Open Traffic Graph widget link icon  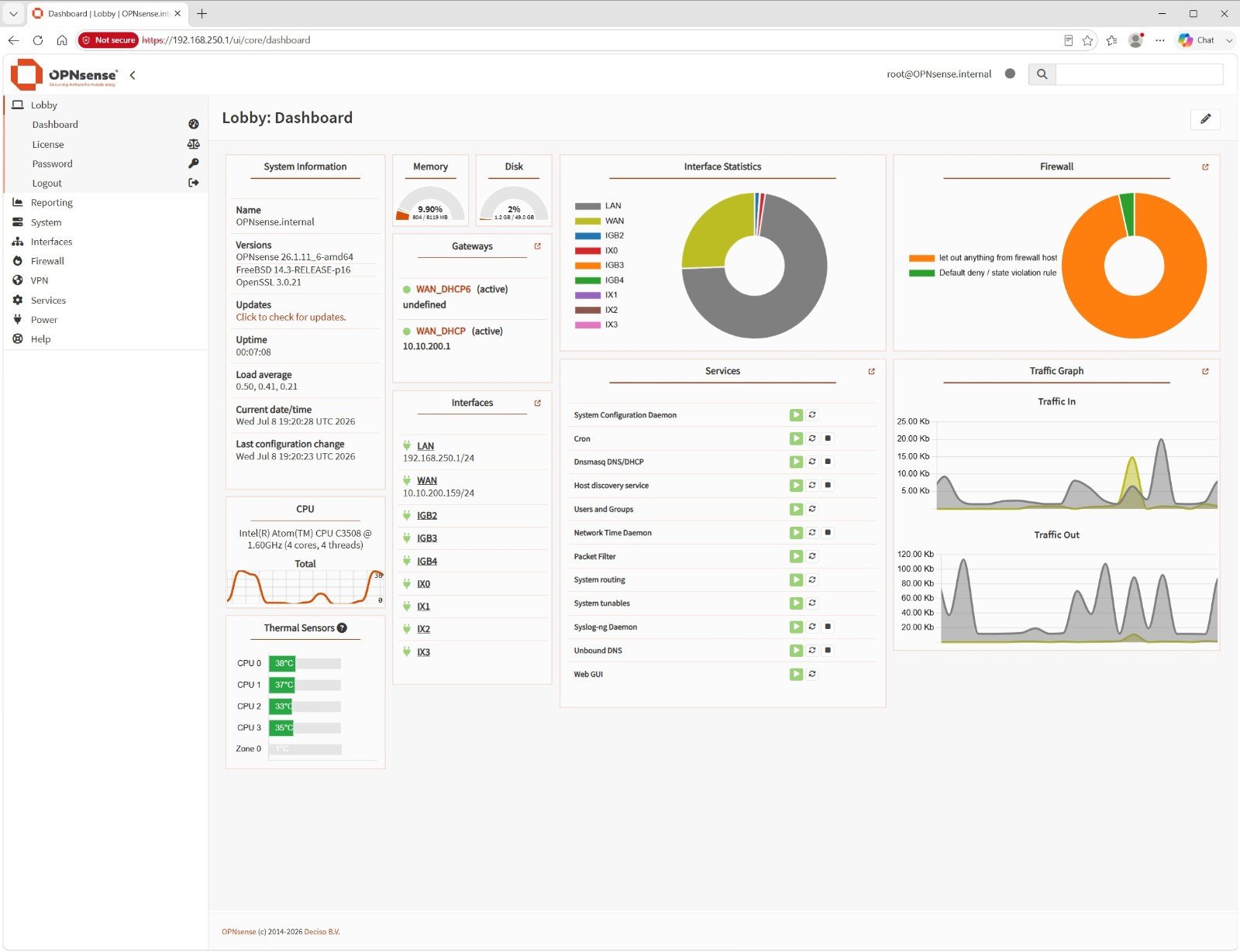1205,372
